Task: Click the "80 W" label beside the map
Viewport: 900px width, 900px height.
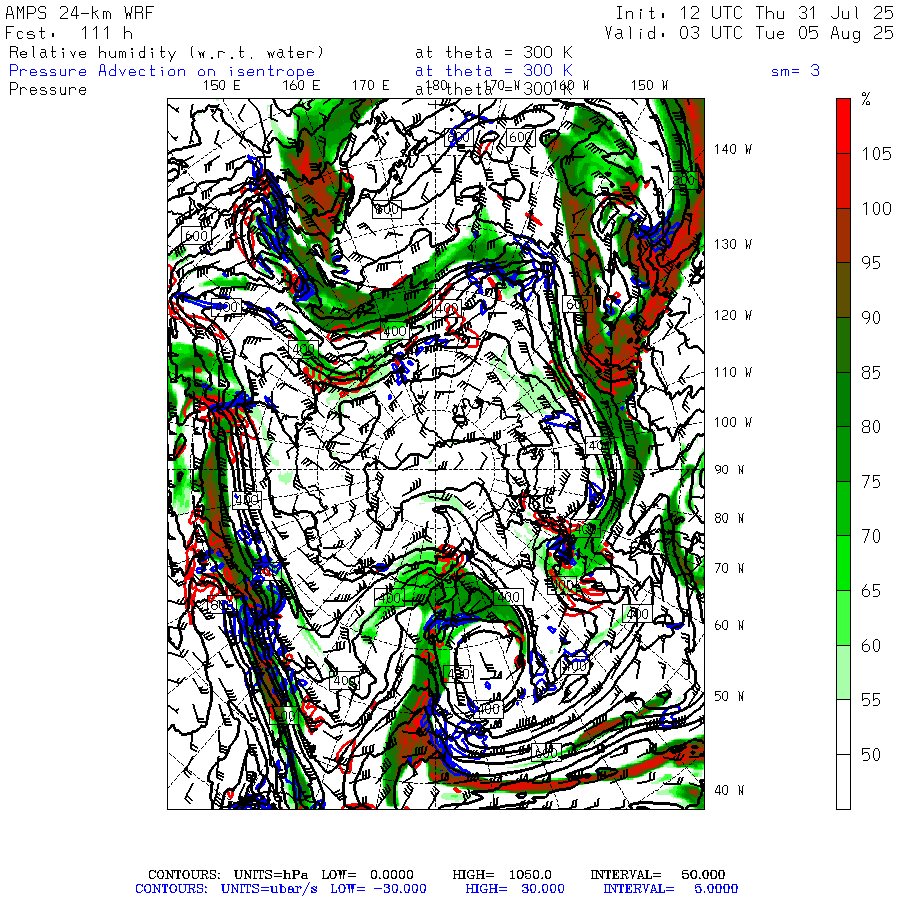Action: 729,518
